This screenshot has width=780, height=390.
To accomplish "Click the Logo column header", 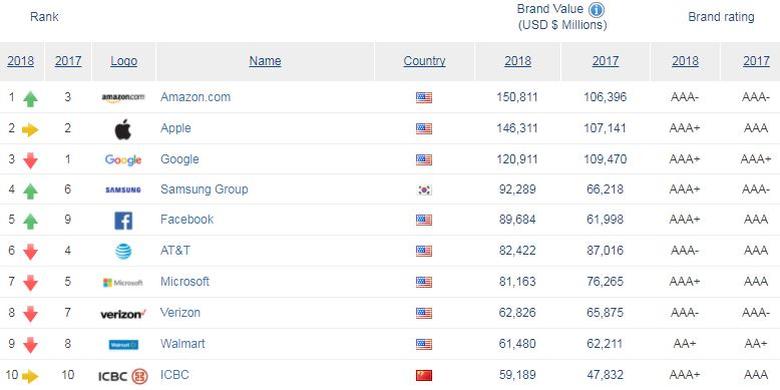I will (x=124, y=61).
